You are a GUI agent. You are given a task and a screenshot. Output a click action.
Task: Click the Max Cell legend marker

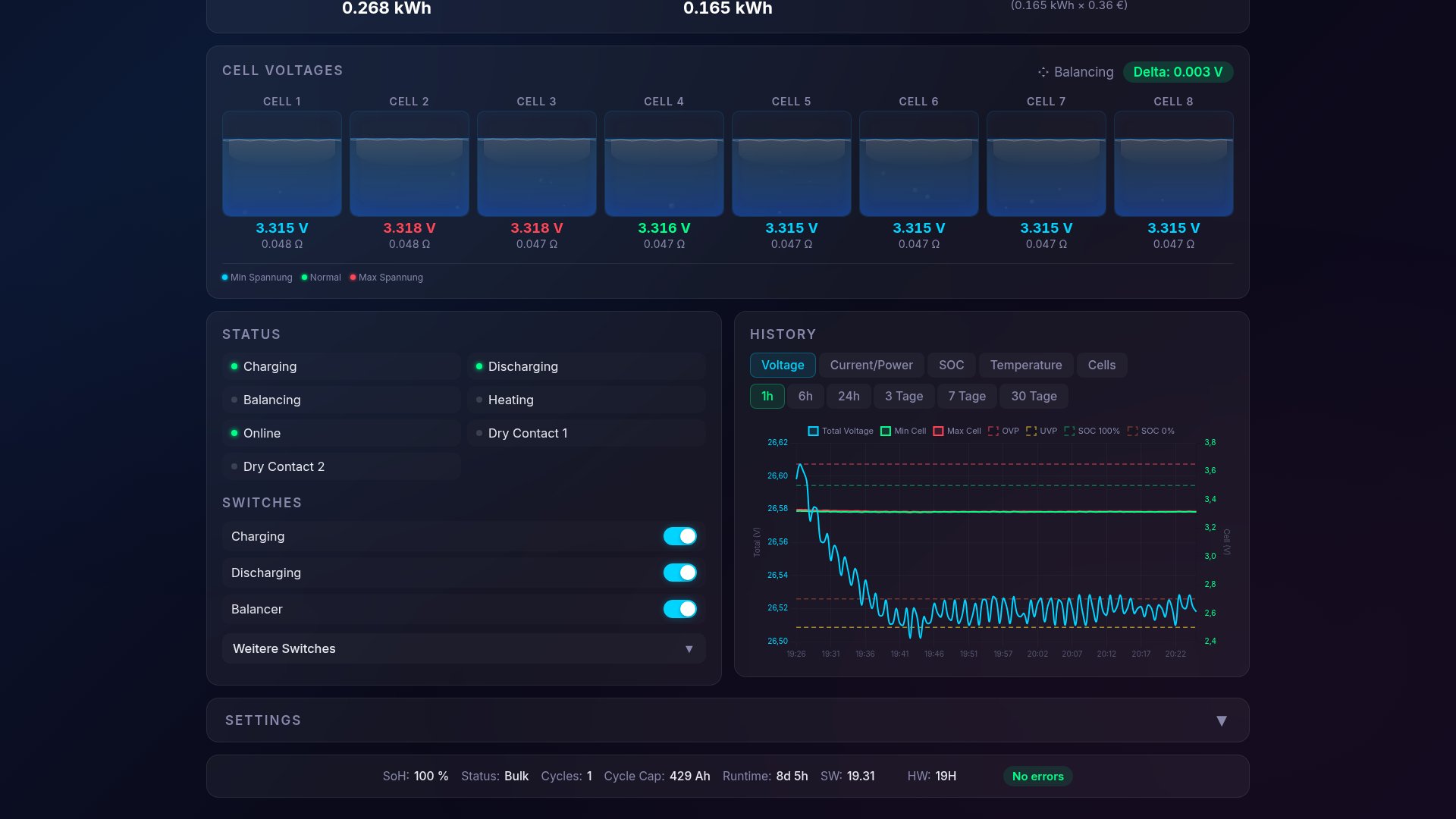coord(938,431)
